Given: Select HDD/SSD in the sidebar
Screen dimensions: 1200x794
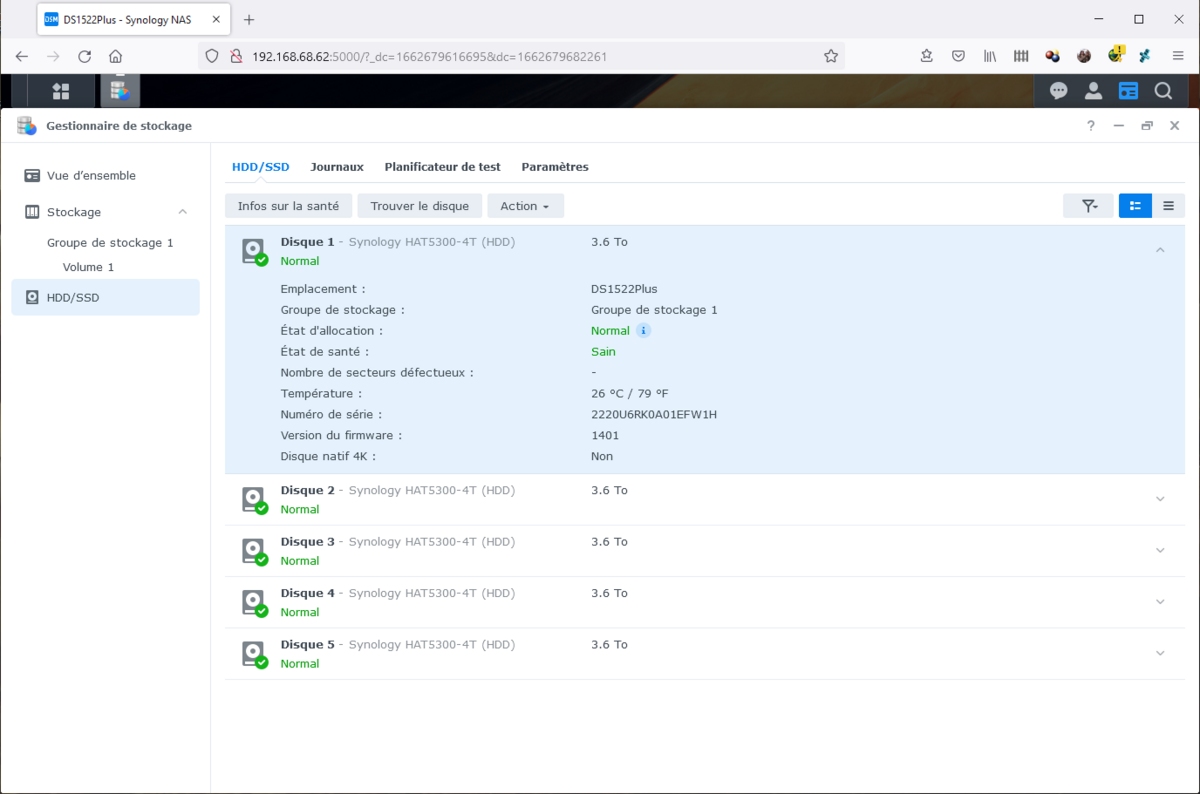Looking at the screenshot, I should tap(105, 297).
